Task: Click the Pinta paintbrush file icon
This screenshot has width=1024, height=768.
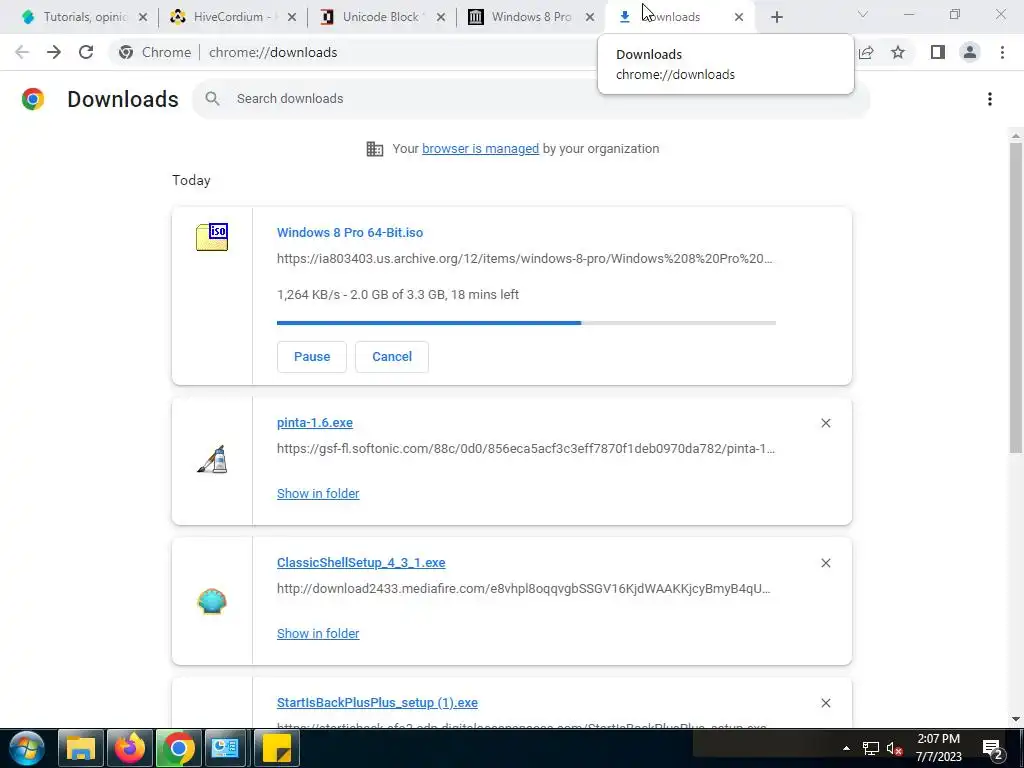Action: pos(212,459)
